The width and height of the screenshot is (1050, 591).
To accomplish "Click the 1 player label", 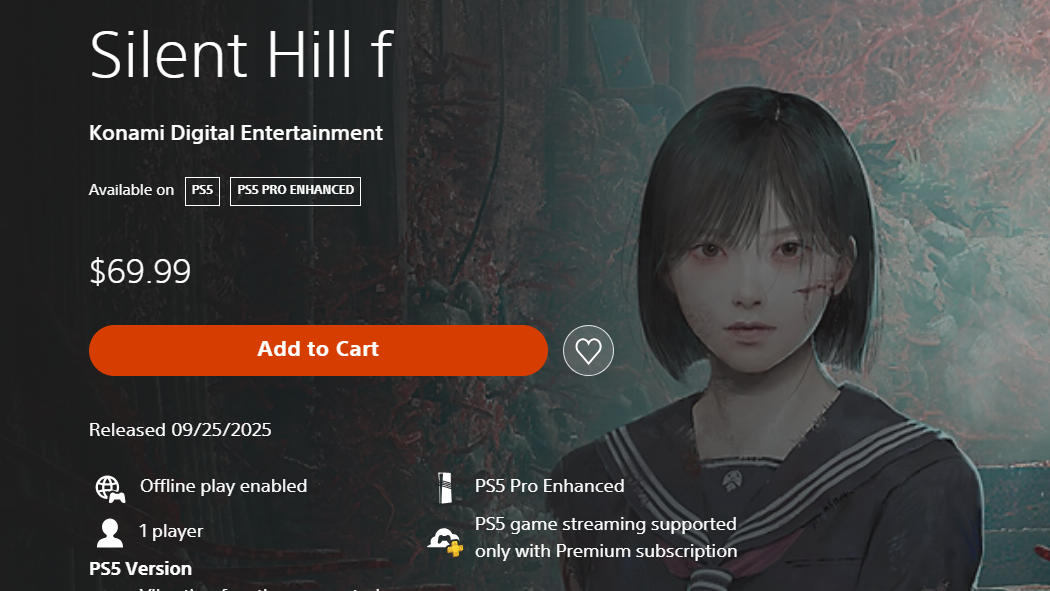I will pyautogui.click(x=171, y=531).
